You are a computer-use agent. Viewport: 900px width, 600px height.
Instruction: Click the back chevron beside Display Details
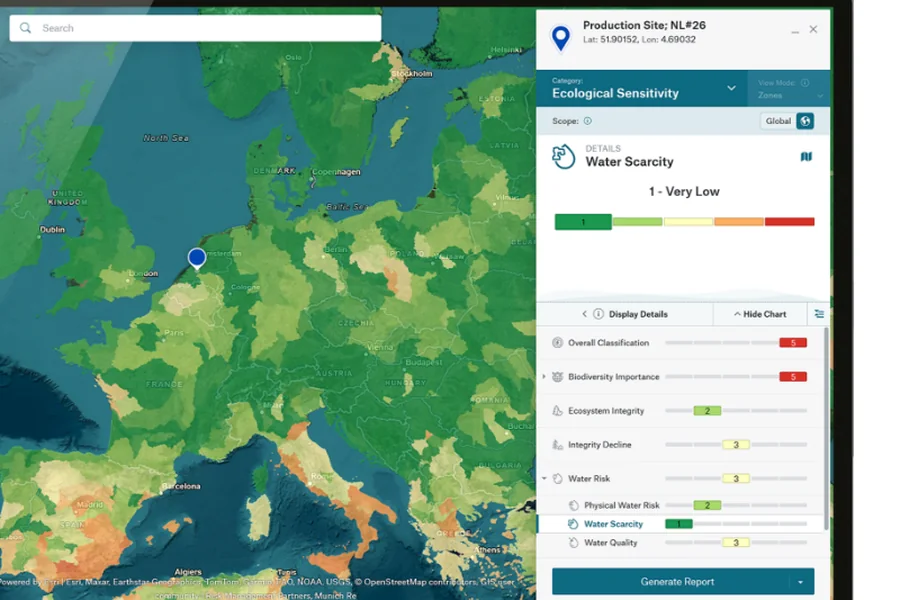584,314
